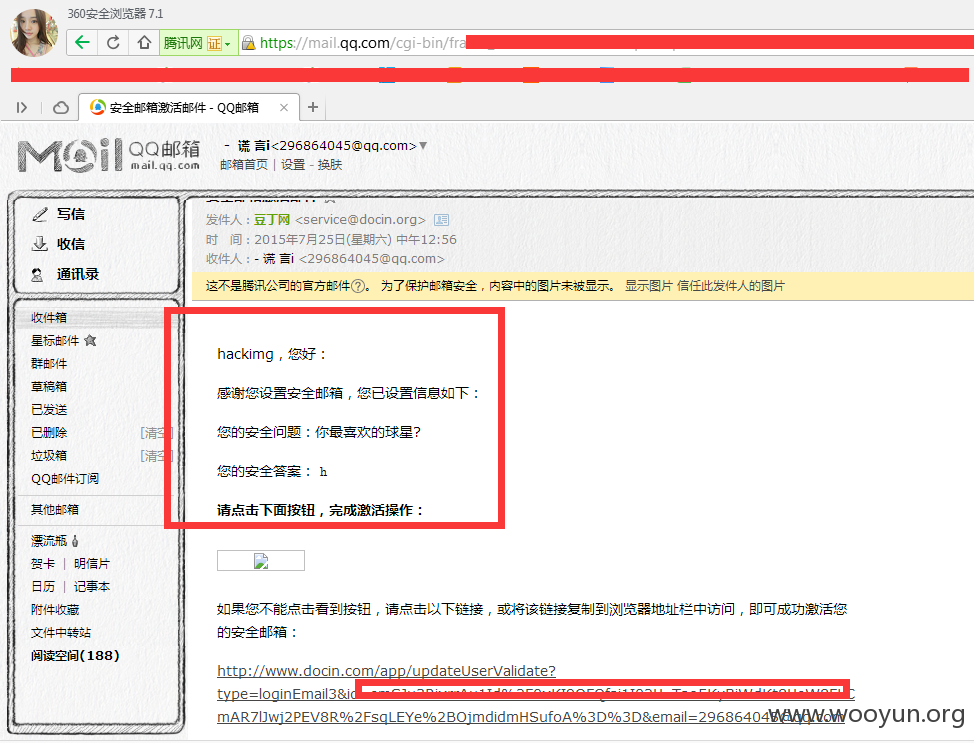The image size is (974, 743).
Task: Check incoming mail with 收信
Action: [x=71, y=244]
